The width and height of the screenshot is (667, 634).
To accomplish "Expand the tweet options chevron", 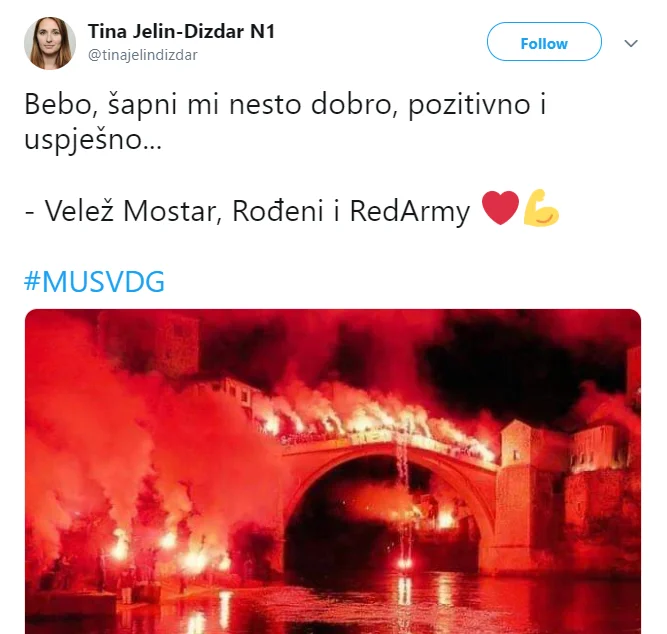I will pos(630,43).
